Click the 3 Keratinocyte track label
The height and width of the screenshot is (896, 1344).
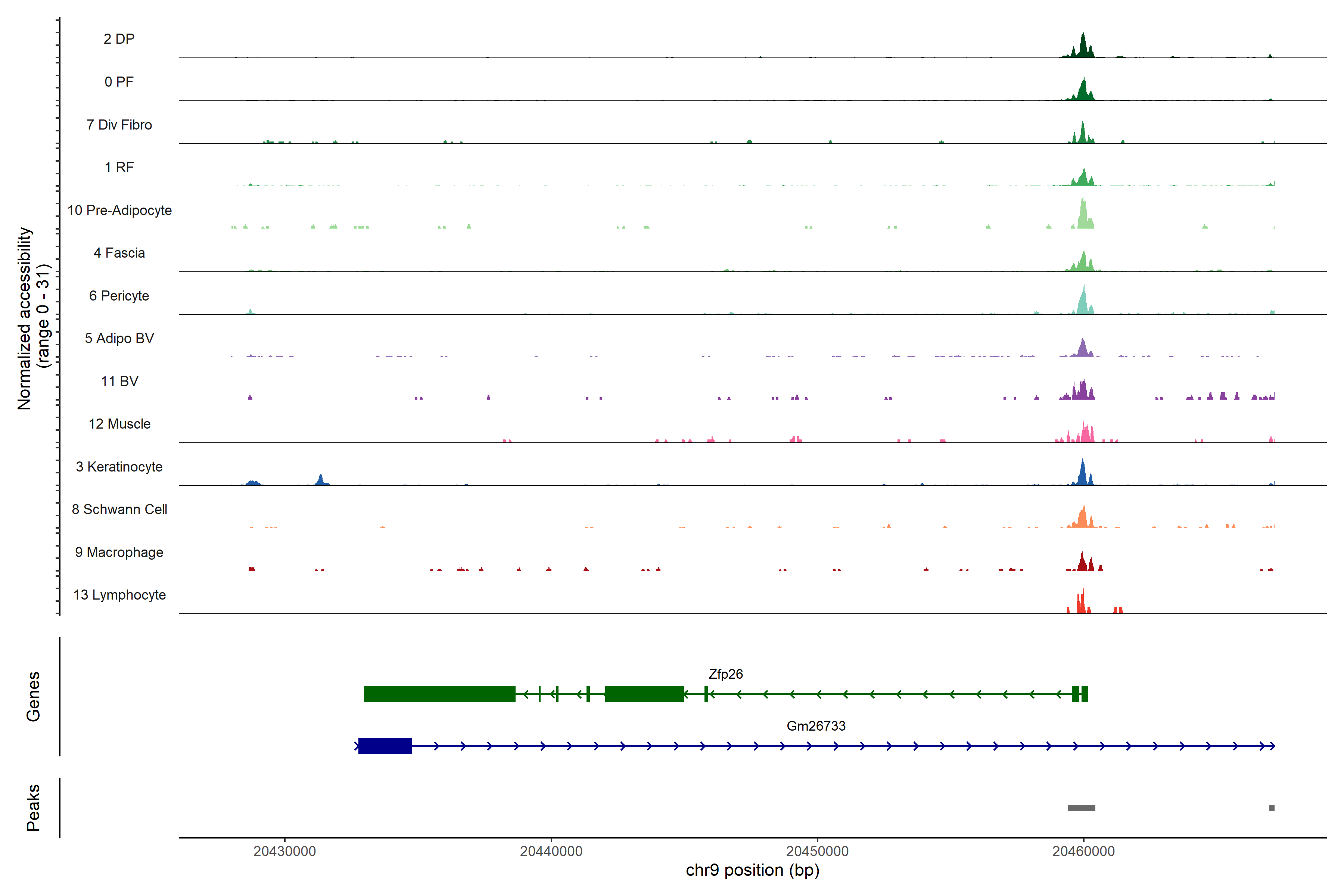(x=119, y=467)
